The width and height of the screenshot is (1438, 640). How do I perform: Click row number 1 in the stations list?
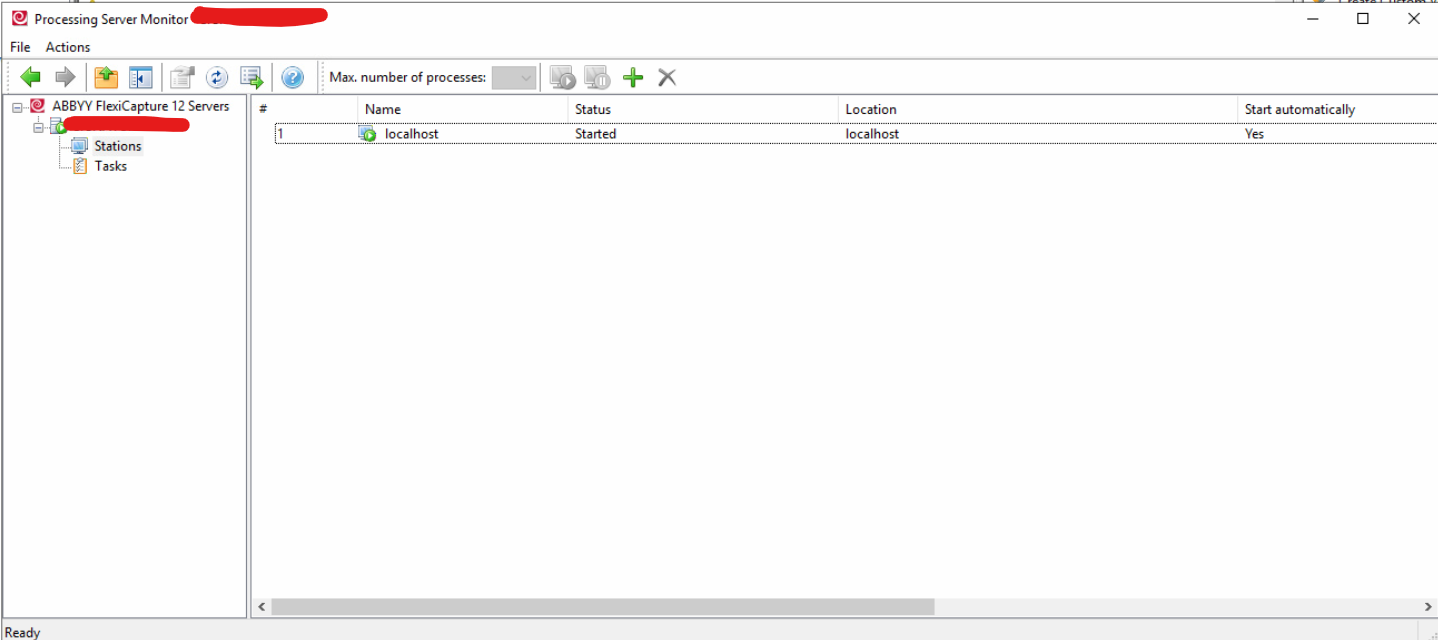281,134
